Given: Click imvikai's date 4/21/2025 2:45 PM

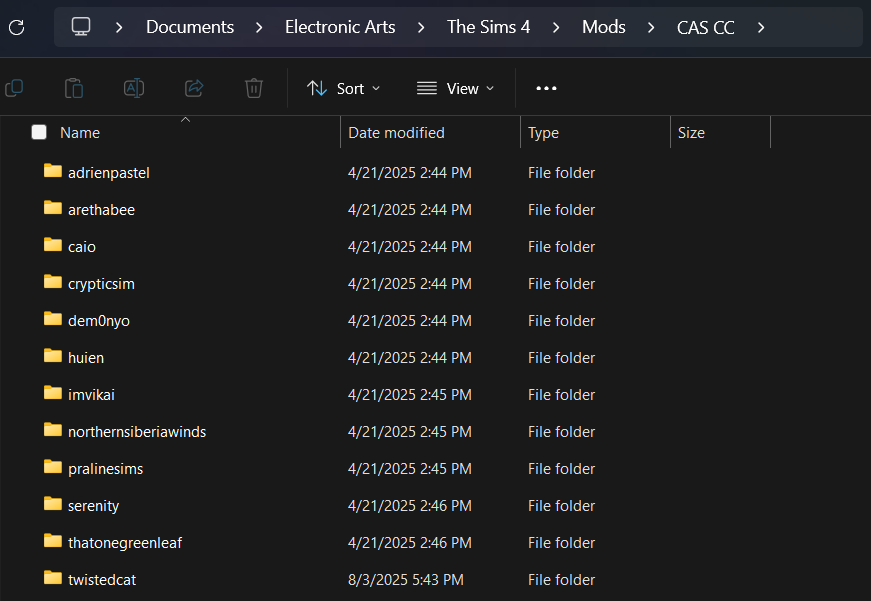Looking at the screenshot, I should click(x=409, y=395).
